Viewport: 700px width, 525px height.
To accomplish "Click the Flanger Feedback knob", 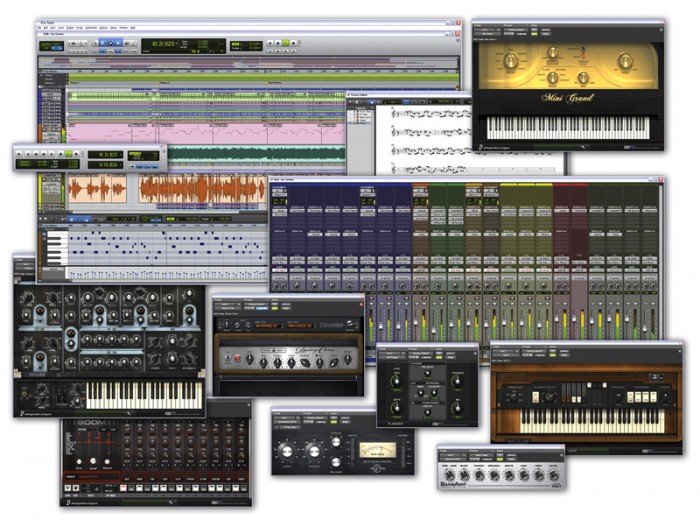I will tap(457, 380).
